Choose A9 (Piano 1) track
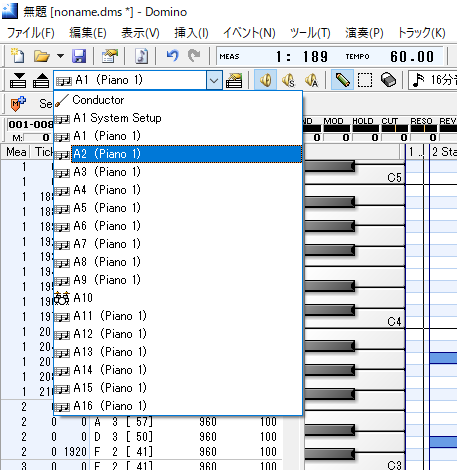Screen dimensions: 457x470 tap(178, 280)
